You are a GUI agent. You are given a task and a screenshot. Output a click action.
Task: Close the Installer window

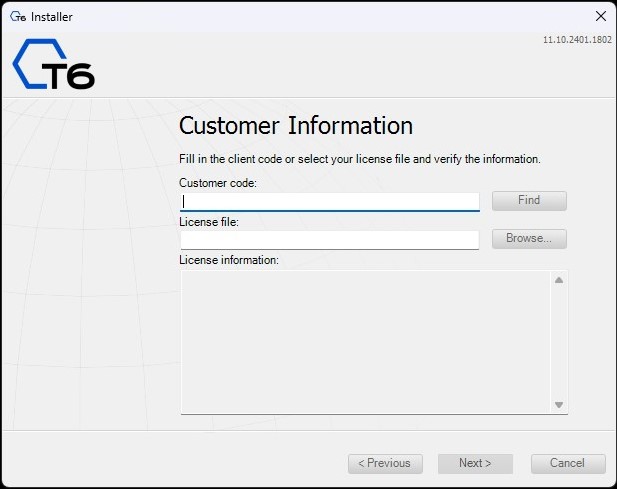pos(600,16)
